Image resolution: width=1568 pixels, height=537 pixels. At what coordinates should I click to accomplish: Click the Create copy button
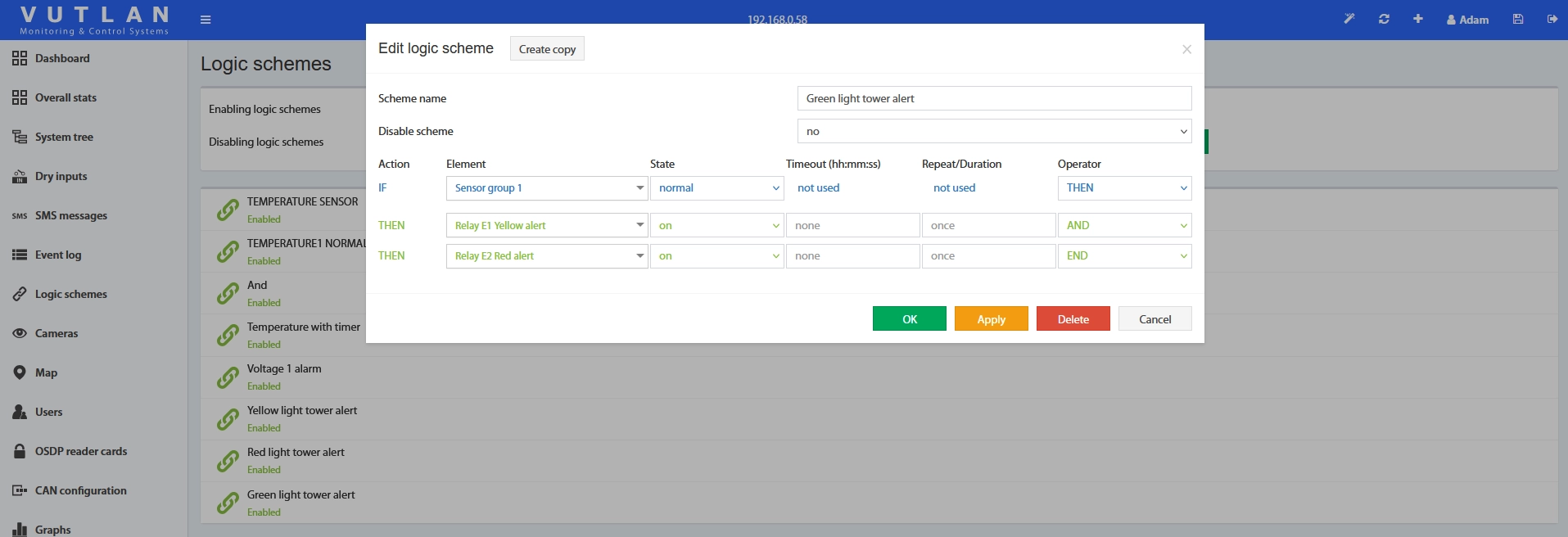click(547, 49)
